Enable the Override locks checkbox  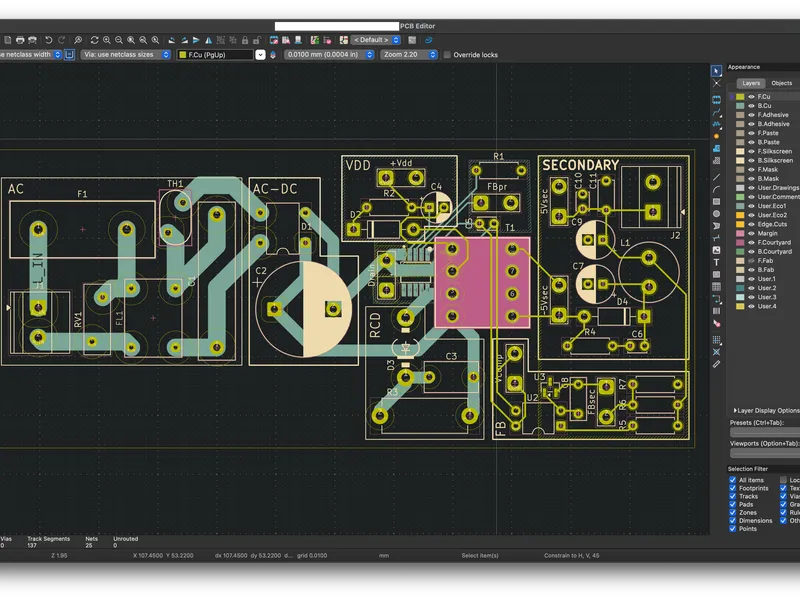[447, 55]
